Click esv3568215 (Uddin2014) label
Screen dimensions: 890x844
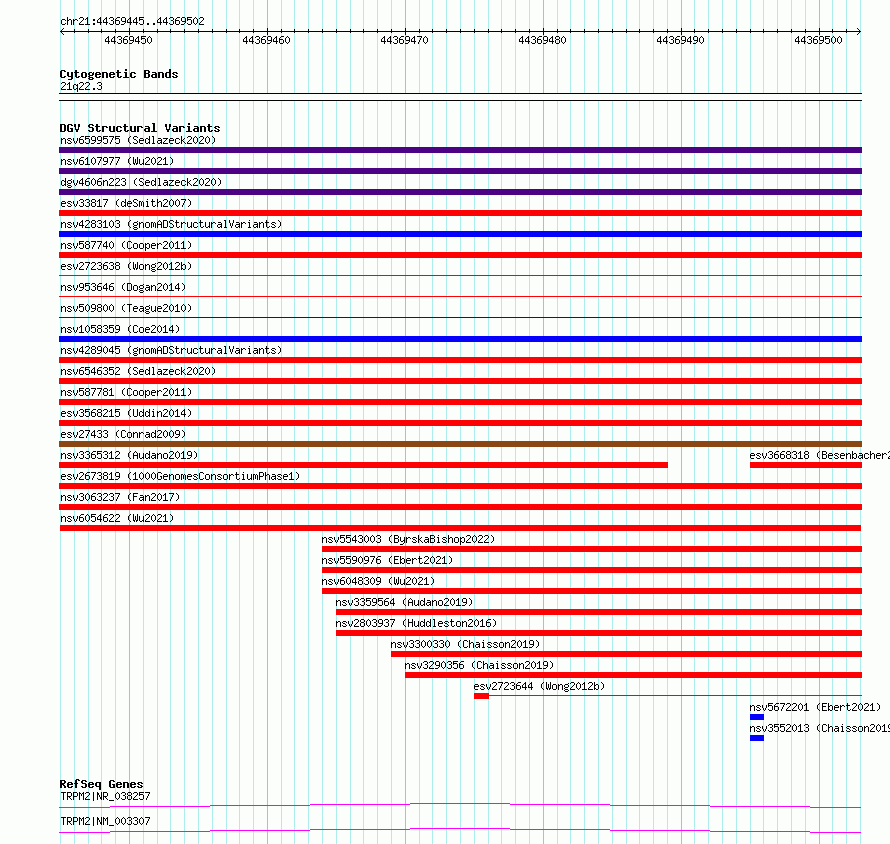click(126, 413)
